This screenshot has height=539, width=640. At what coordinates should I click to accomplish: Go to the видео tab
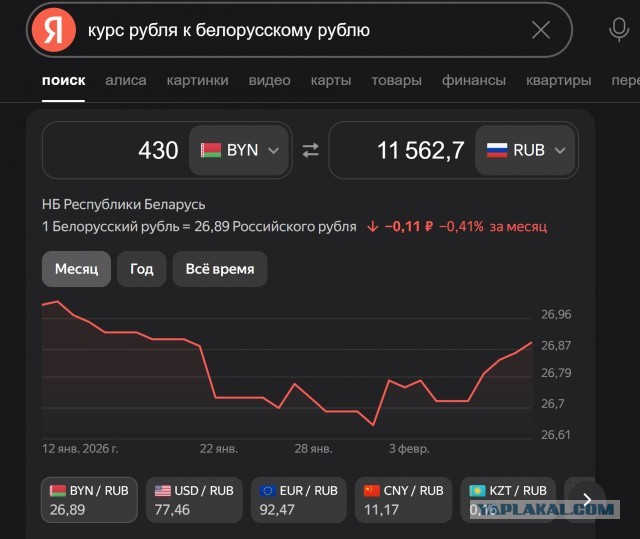pos(270,80)
